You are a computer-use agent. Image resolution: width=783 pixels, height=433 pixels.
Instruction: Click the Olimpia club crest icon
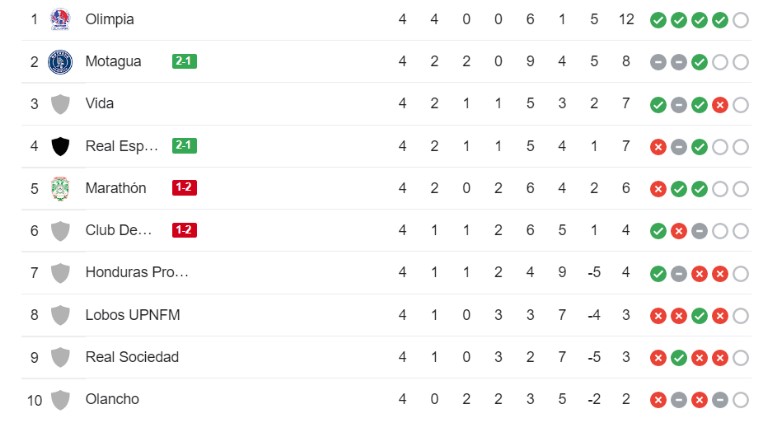pos(60,19)
